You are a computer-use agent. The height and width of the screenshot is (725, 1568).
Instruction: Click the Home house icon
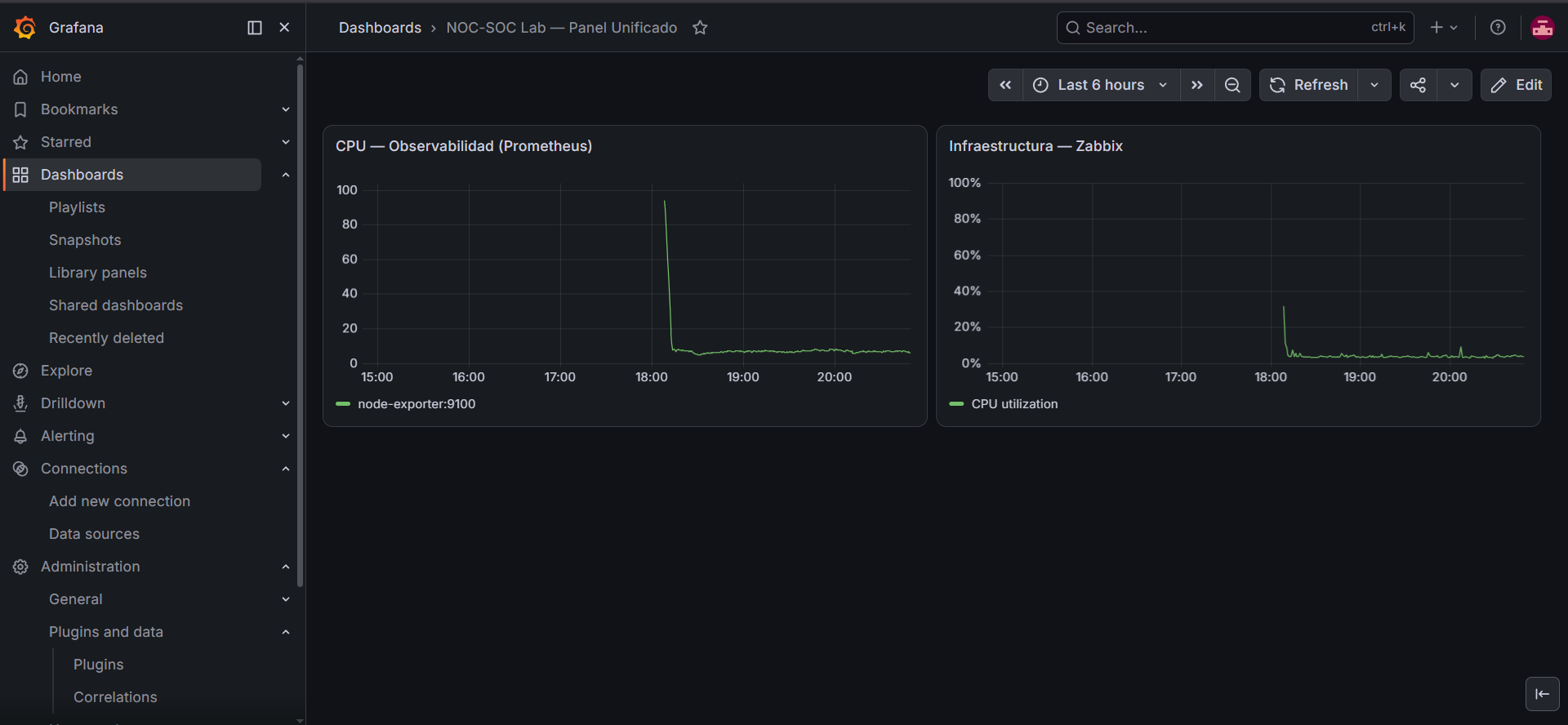pyautogui.click(x=20, y=77)
